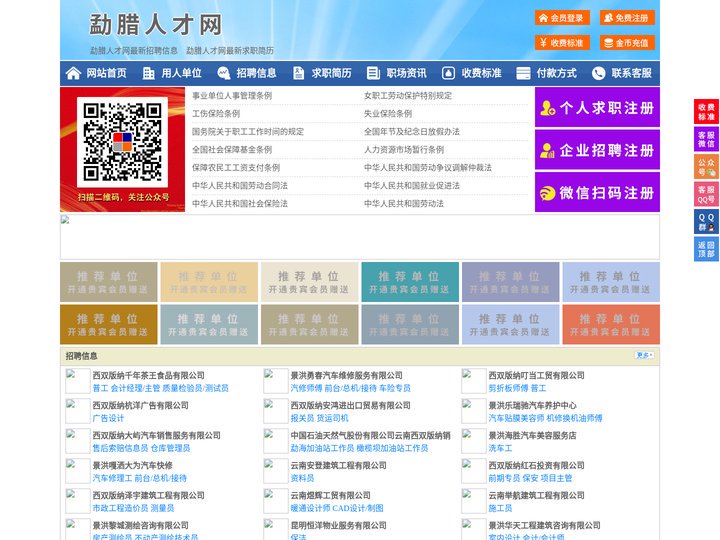Click the 洗车工 job link
The width and height of the screenshot is (720, 540).
[x=500, y=448]
